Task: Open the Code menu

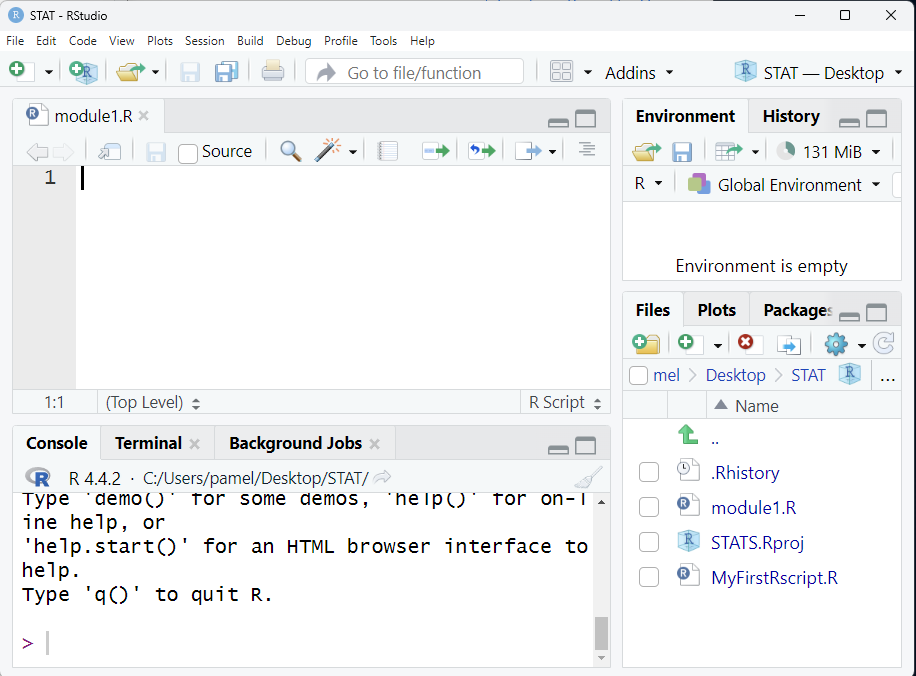Action: 82,41
